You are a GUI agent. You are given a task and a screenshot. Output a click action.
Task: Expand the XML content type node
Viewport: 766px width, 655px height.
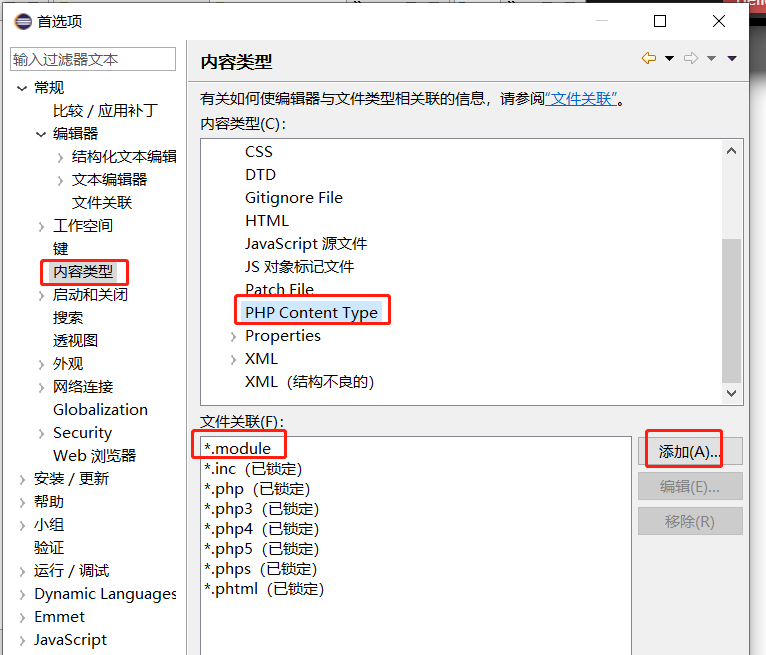coord(233,359)
